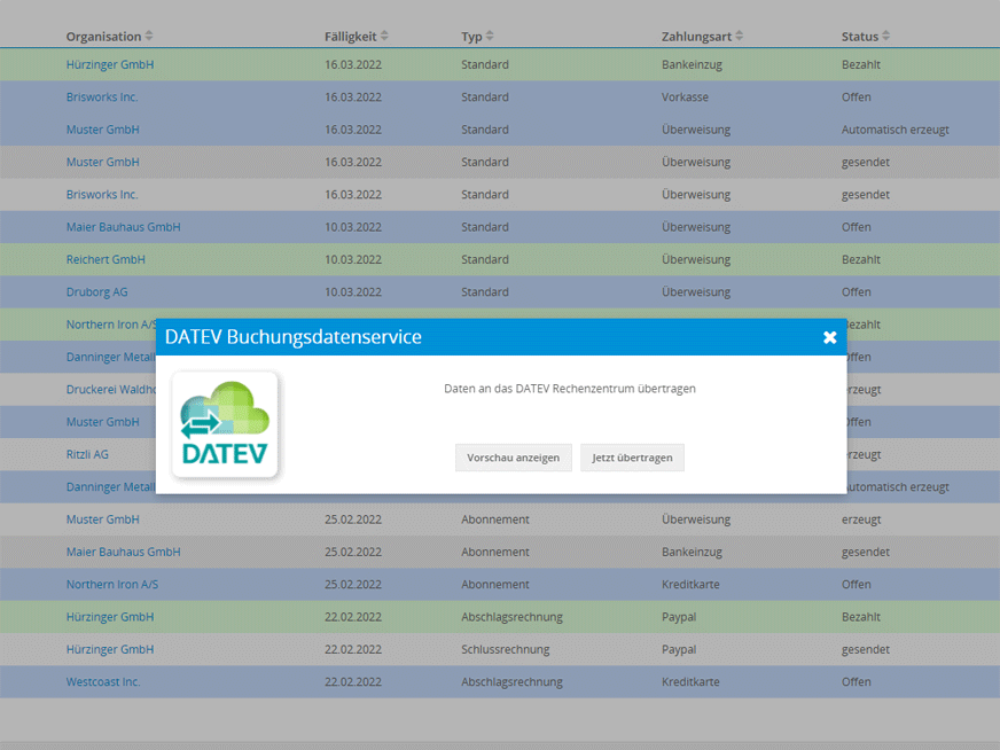Sort by Fälligkeit column arrows
This screenshot has width=1000, height=750.
(384, 37)
